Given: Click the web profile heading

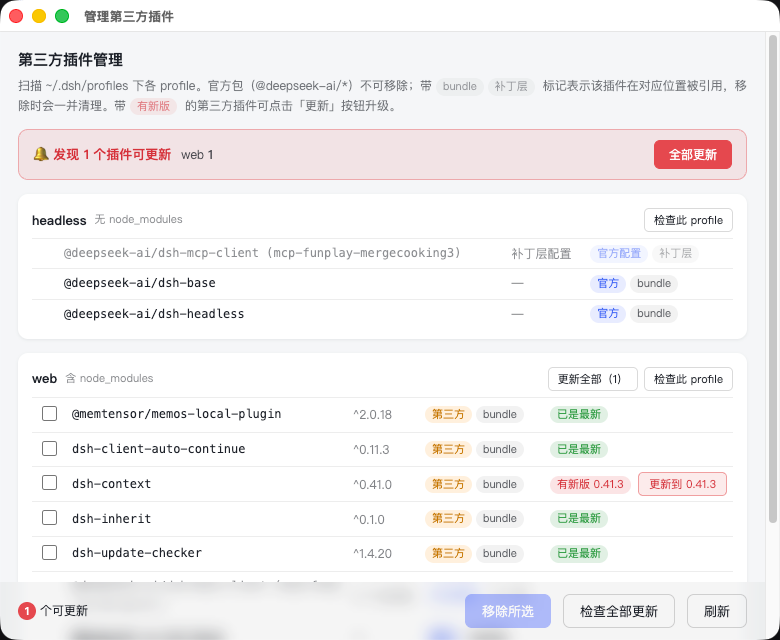Looking at the screenshot, I should [44, 379].
